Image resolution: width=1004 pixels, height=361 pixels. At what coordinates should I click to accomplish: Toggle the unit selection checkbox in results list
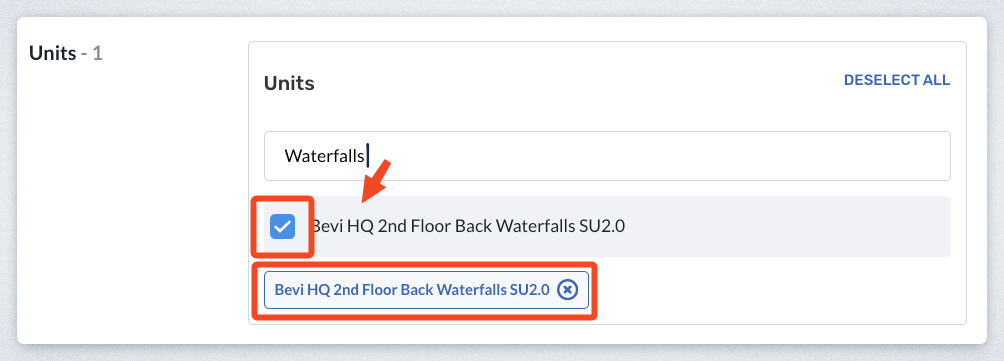[282, 227]
